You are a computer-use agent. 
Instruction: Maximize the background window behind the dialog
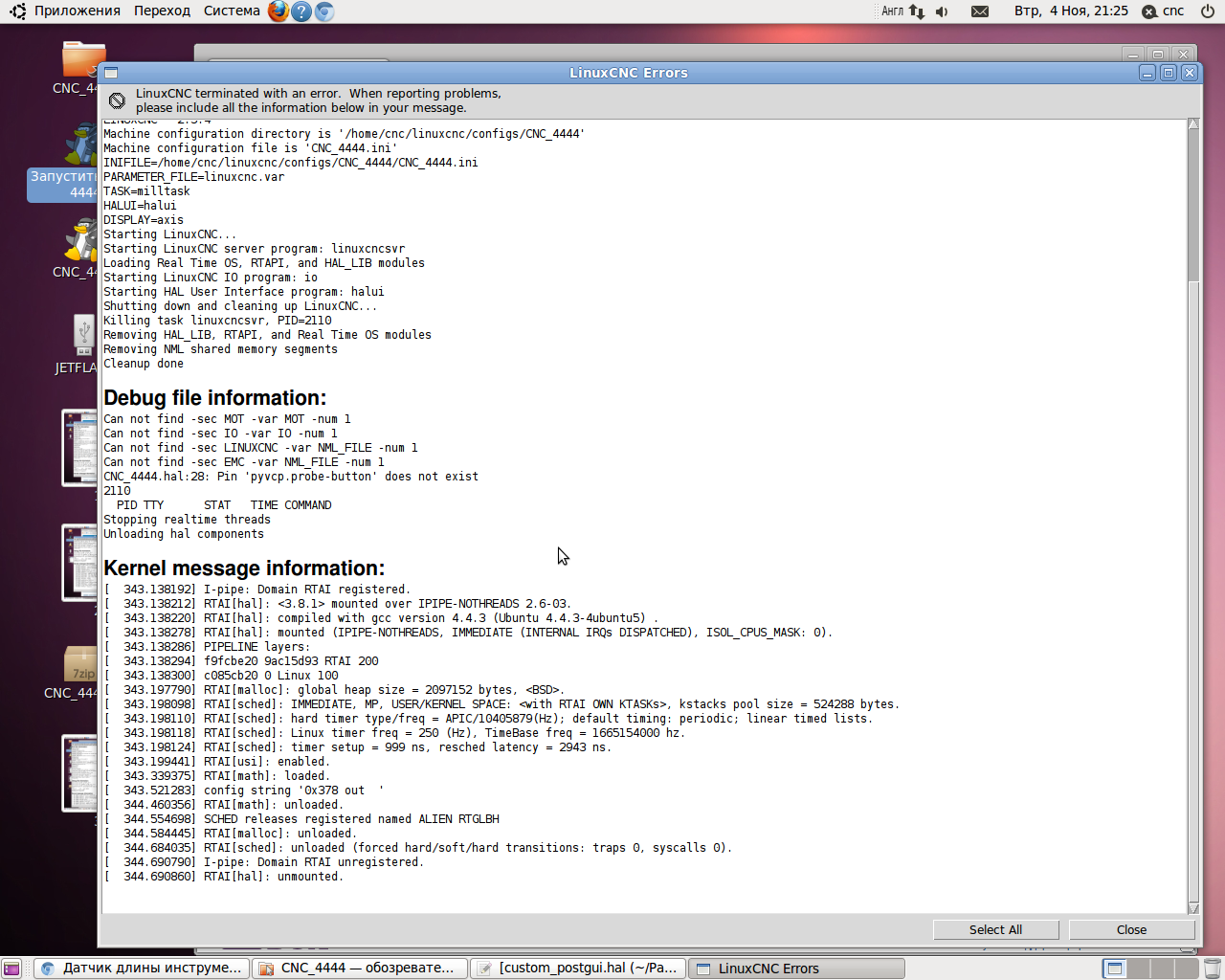tap(1158, 55)
